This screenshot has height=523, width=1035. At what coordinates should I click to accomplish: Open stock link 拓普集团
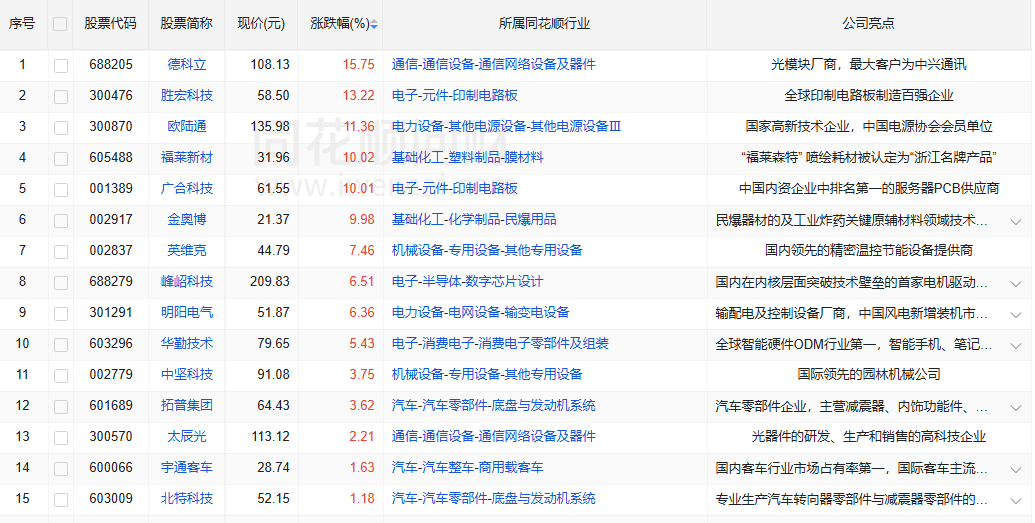pos(187,406)
